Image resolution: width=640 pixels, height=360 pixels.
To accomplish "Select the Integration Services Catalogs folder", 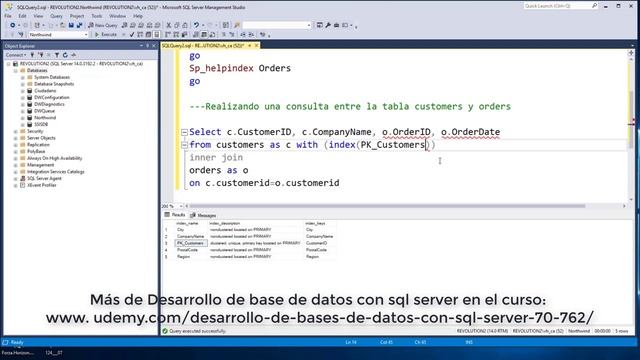I will coord(56,171).
